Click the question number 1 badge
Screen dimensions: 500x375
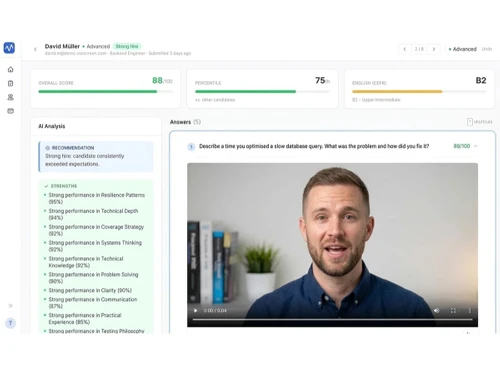point(191,147)
